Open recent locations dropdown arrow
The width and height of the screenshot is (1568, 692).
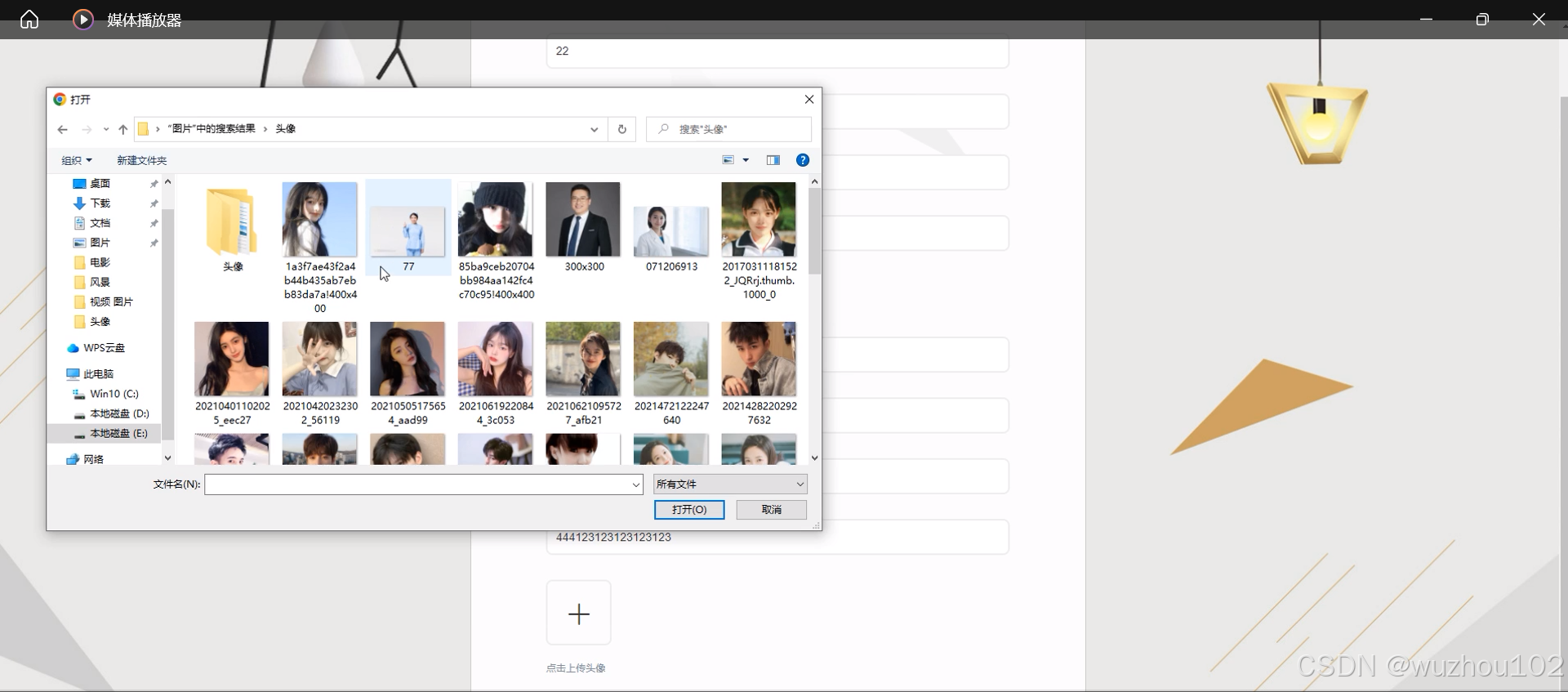106,129
